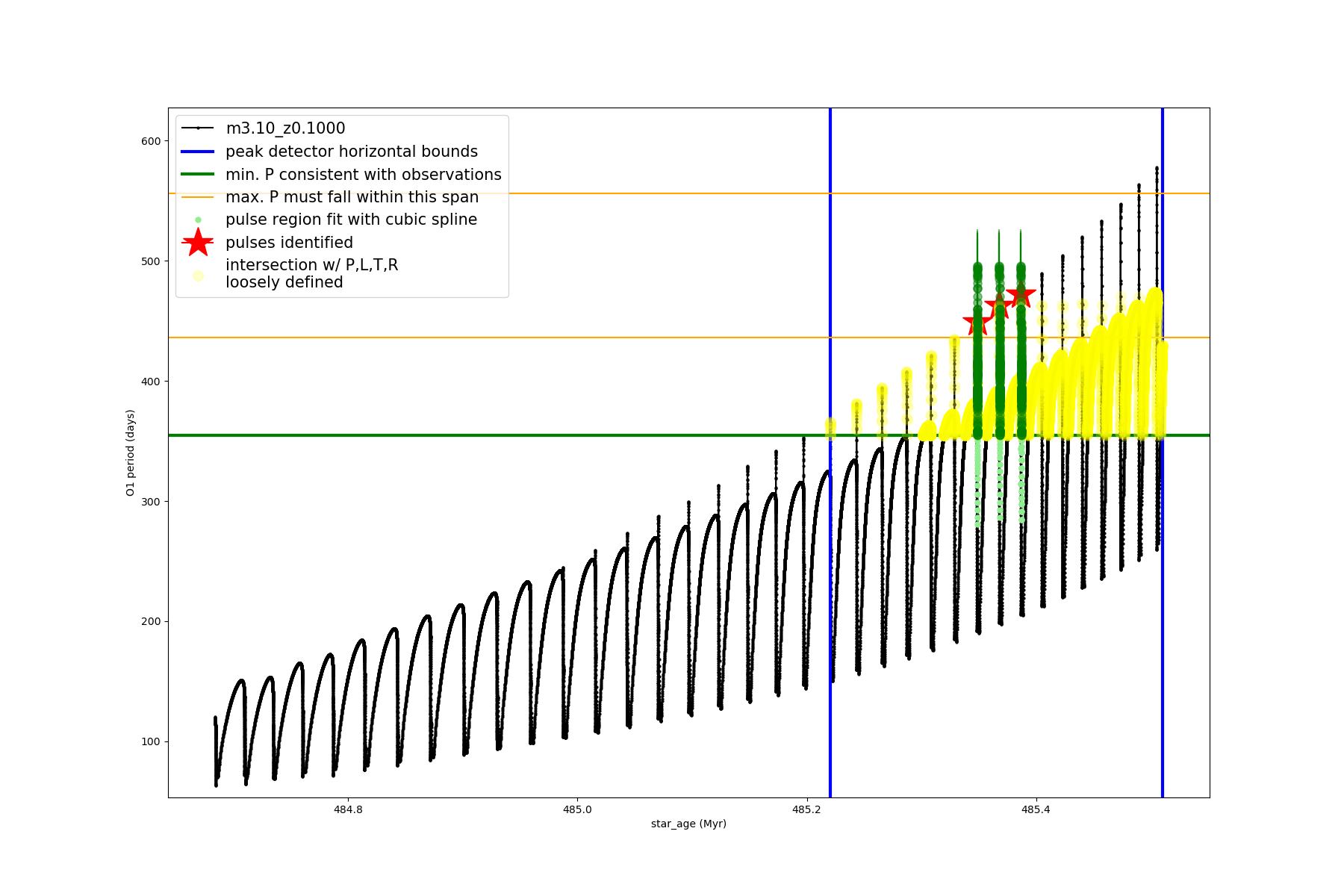Select the 'min. P consistent with observations' label
This screenshot has width=1344, height=896.
[x=364, y=175]
